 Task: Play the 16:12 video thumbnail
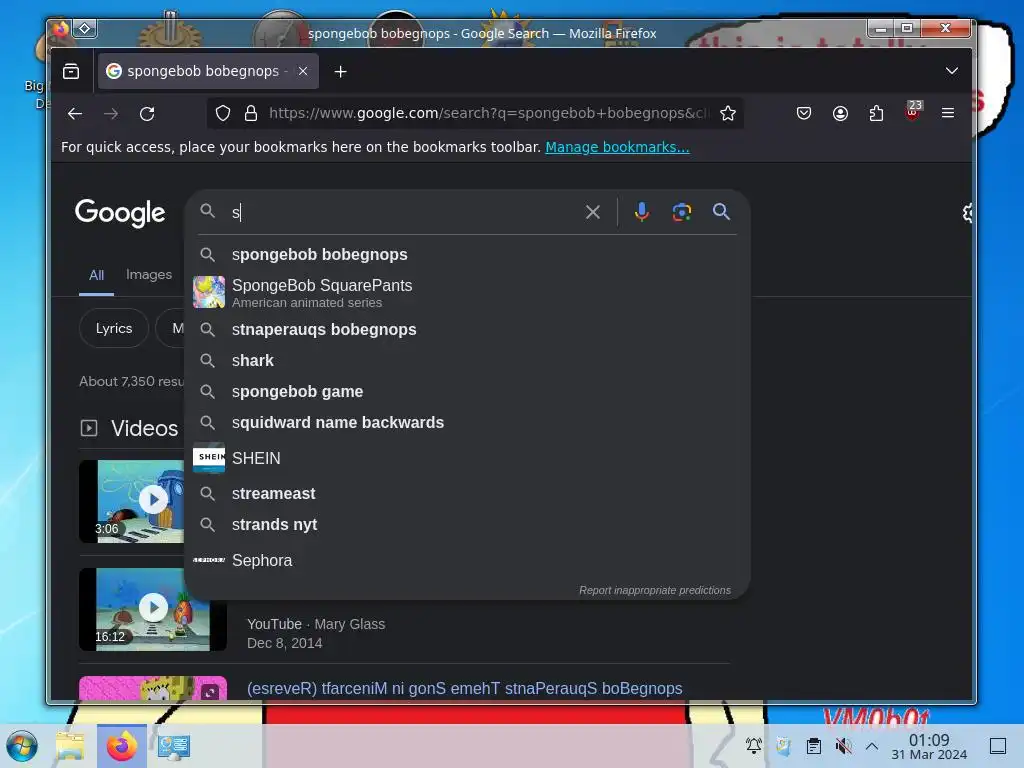point(153,609)
